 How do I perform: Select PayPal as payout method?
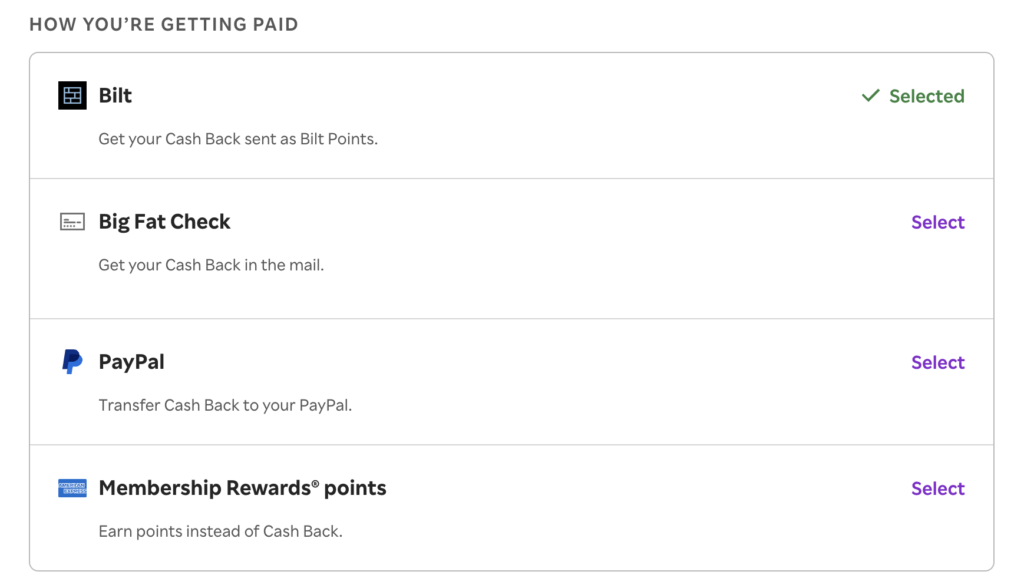[937, 362]
